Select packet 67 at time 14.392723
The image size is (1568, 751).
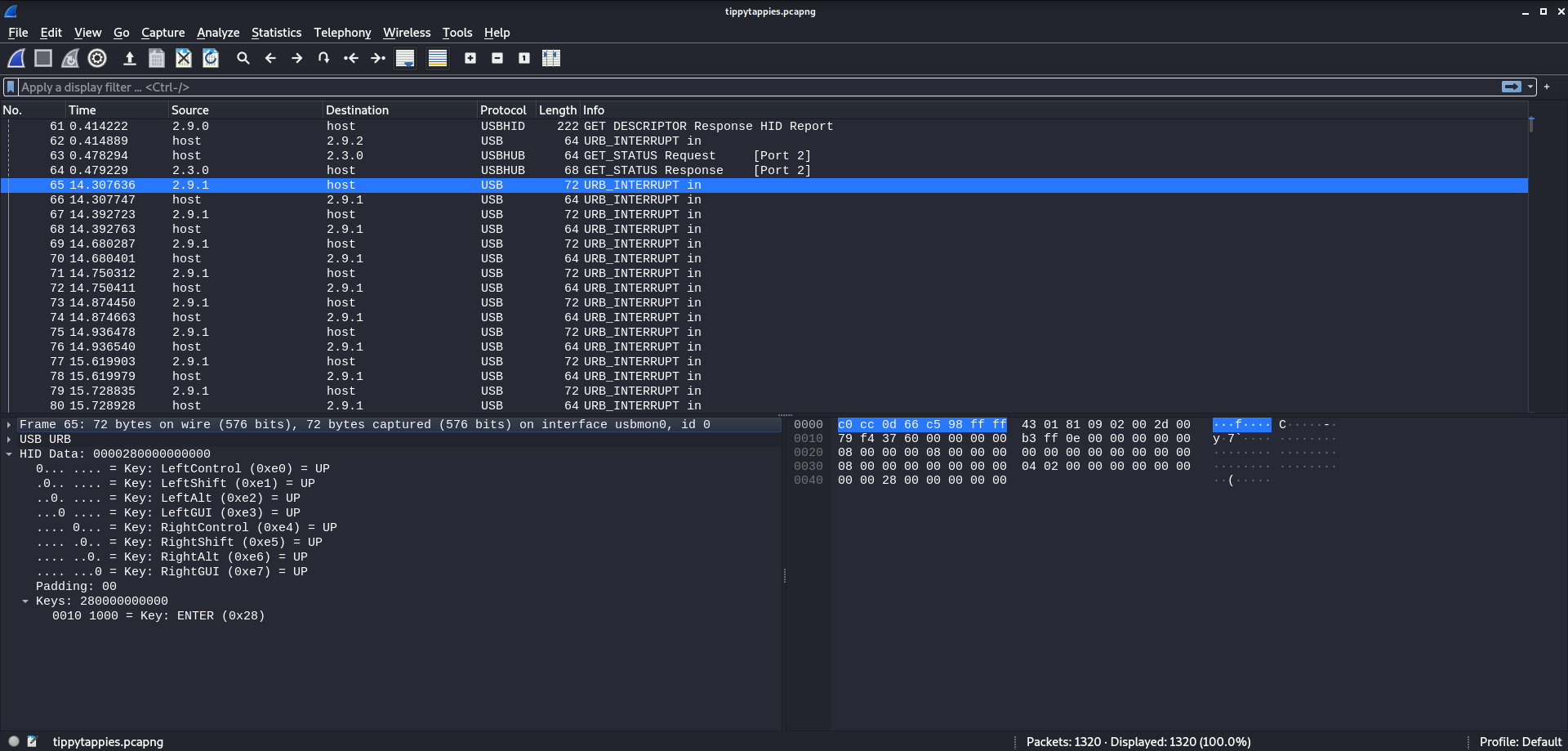(764, 215)
